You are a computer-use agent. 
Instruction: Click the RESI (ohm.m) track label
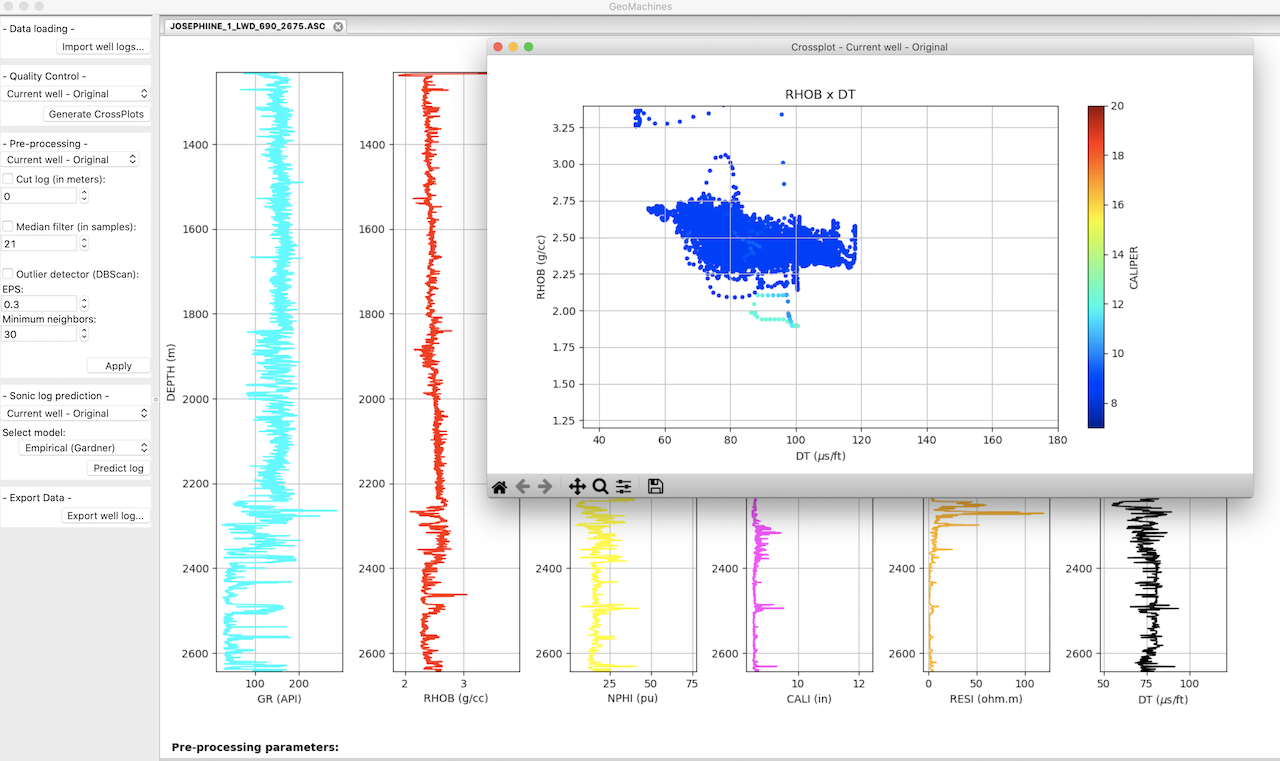(986, 699)
